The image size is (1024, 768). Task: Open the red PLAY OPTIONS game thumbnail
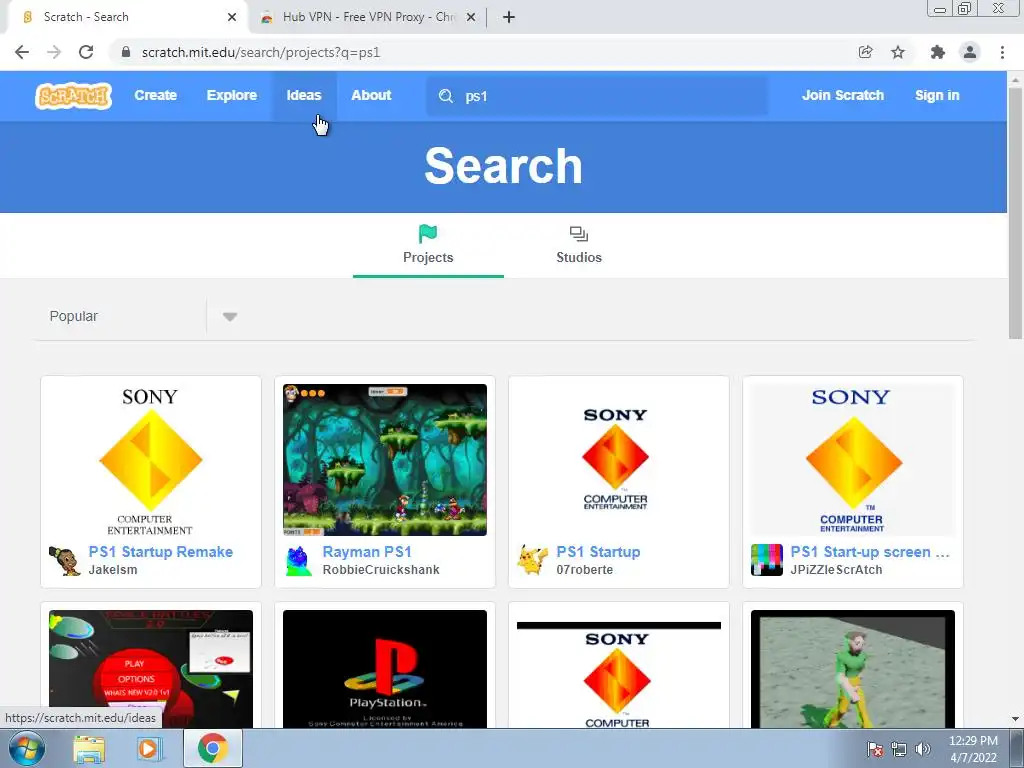coord(151,669)
